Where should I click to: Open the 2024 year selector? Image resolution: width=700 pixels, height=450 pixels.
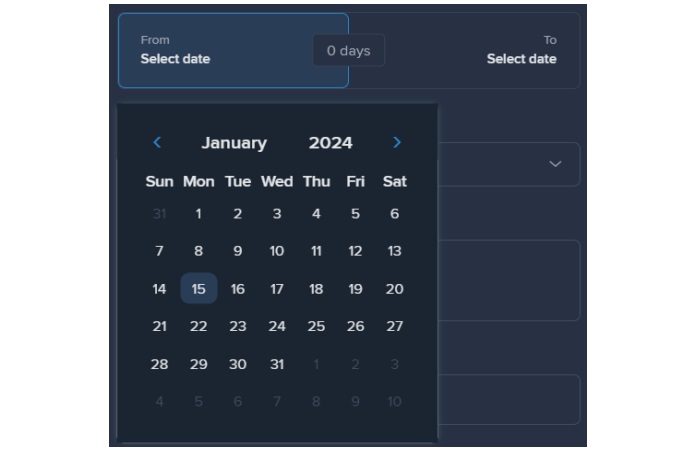click(x=330, y=143)
